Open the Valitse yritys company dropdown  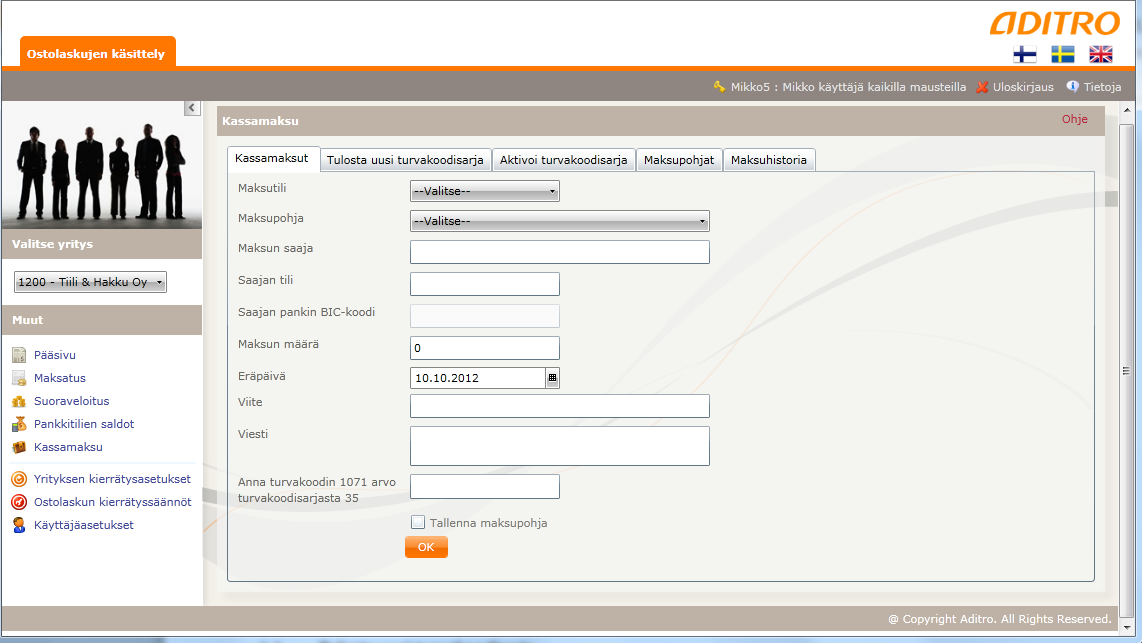(x=90, y=282)
